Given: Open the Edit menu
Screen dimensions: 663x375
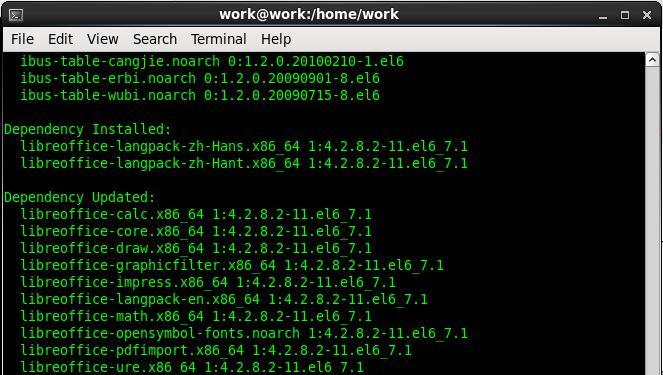Looking at the screenshot, I should 60,39.
